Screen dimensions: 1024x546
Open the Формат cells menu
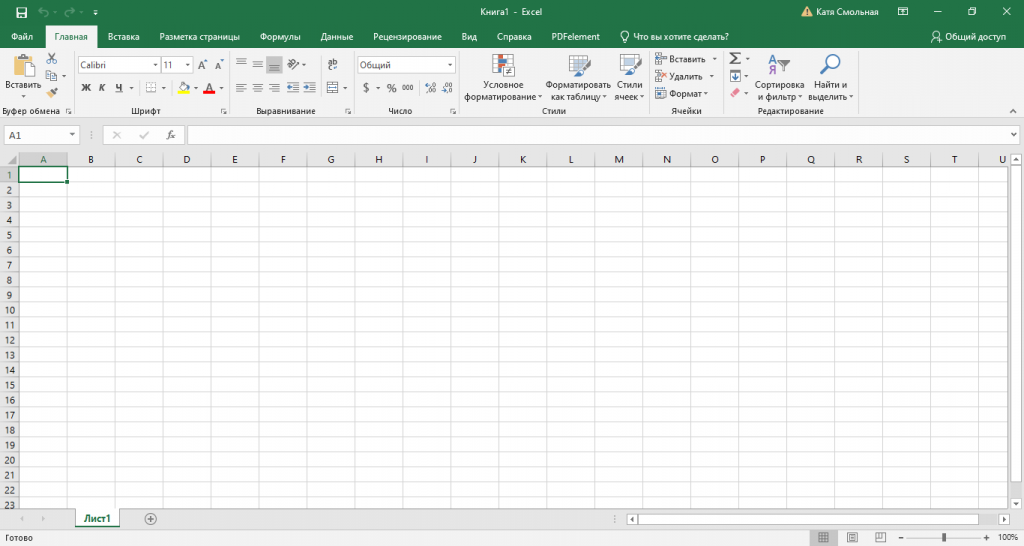click(x=682, y=93)
